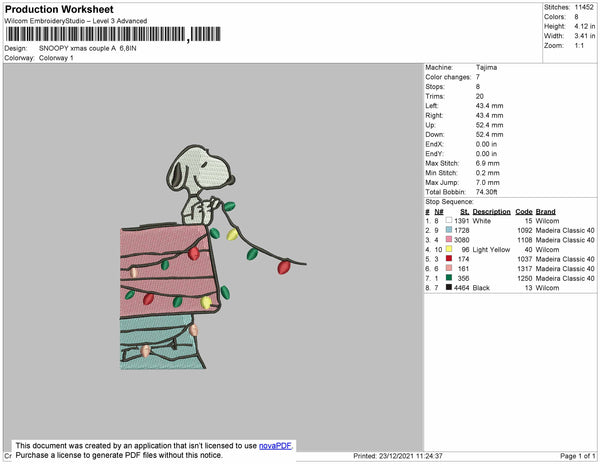Click the white color swatch in stop sequence
Screen dimensions: 600x464
point(449,220)
